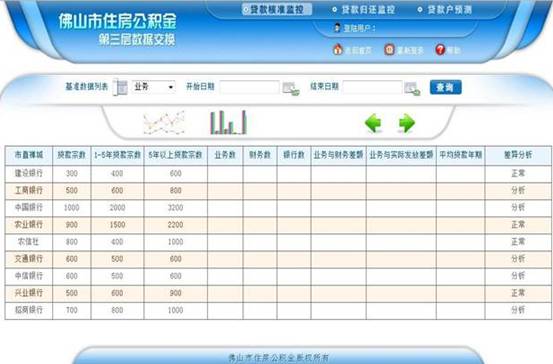Viewport: 553px width, 364px height.
Task: Click value 900 in 兴业银行 row
Action: (176, 293)
